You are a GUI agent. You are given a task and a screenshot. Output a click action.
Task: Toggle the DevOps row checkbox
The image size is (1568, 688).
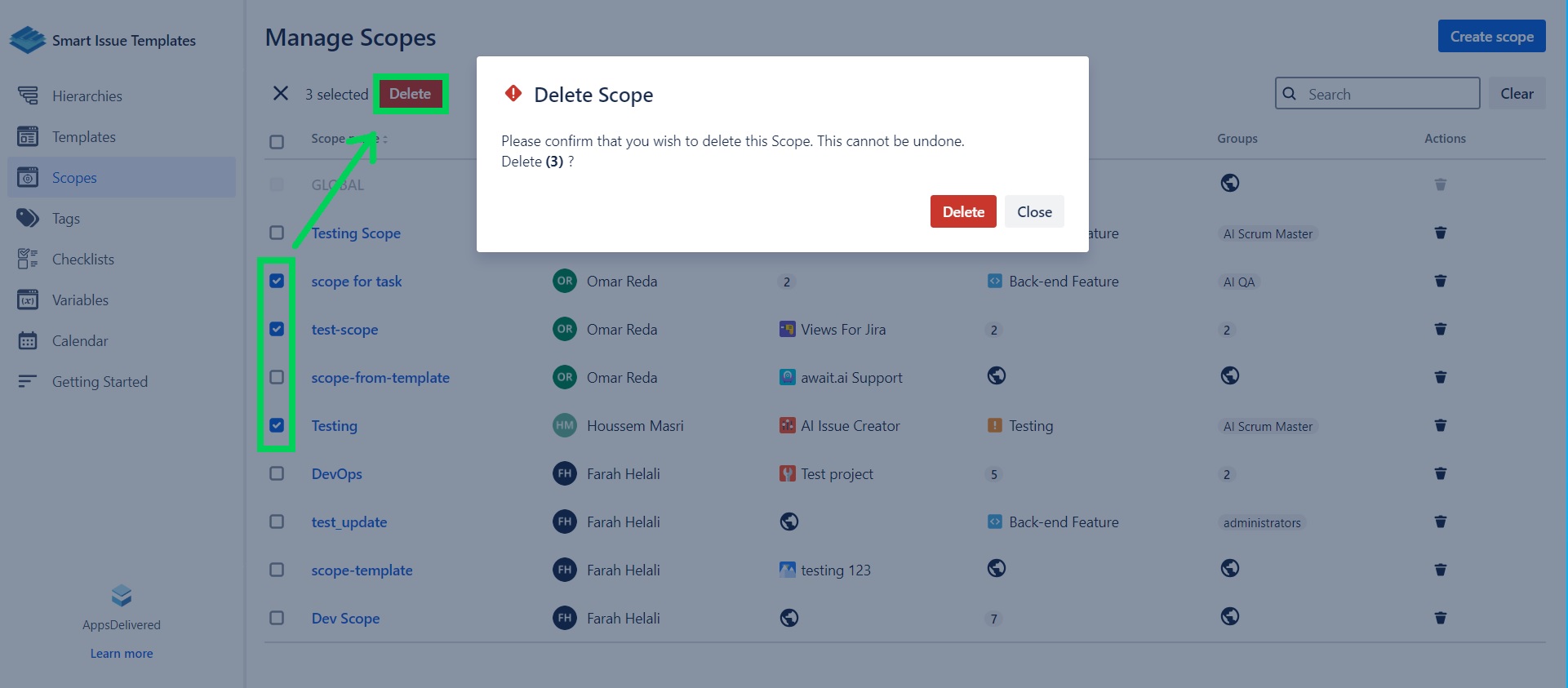pos(277,473)
